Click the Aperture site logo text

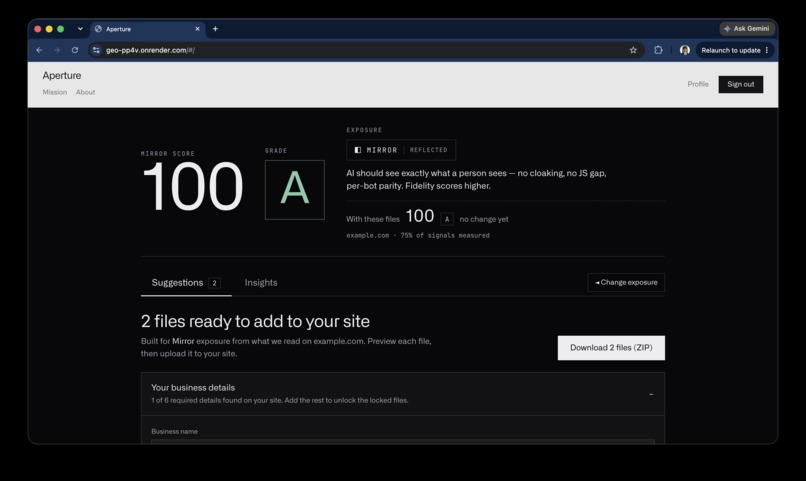[x=62, y=76]
